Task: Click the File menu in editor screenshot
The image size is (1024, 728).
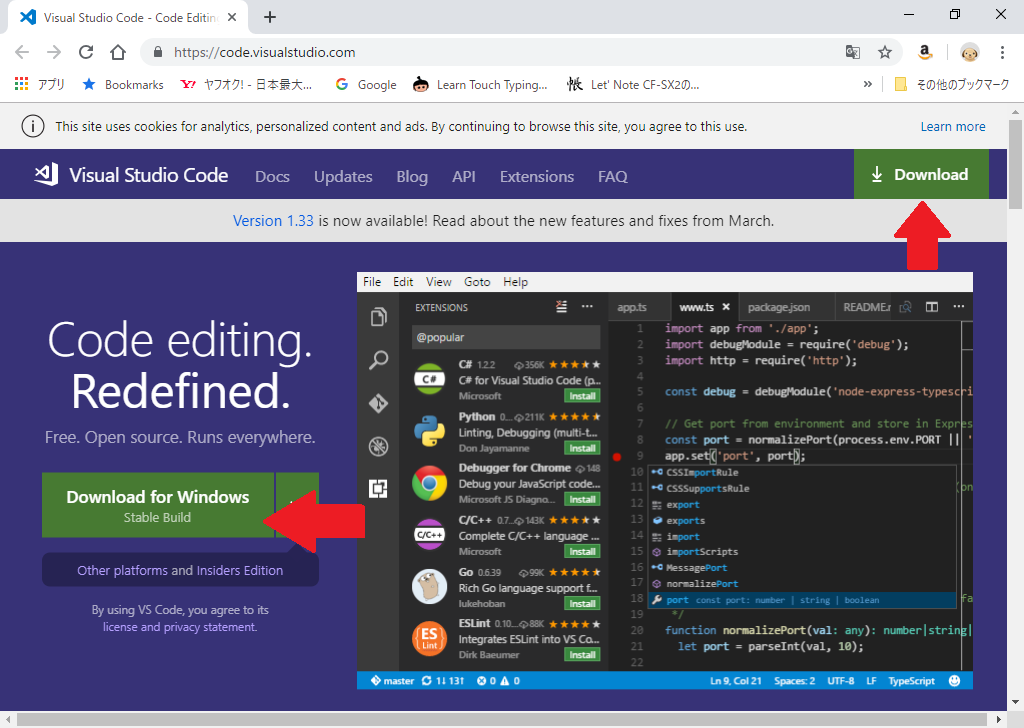Action: coord(372,281)
